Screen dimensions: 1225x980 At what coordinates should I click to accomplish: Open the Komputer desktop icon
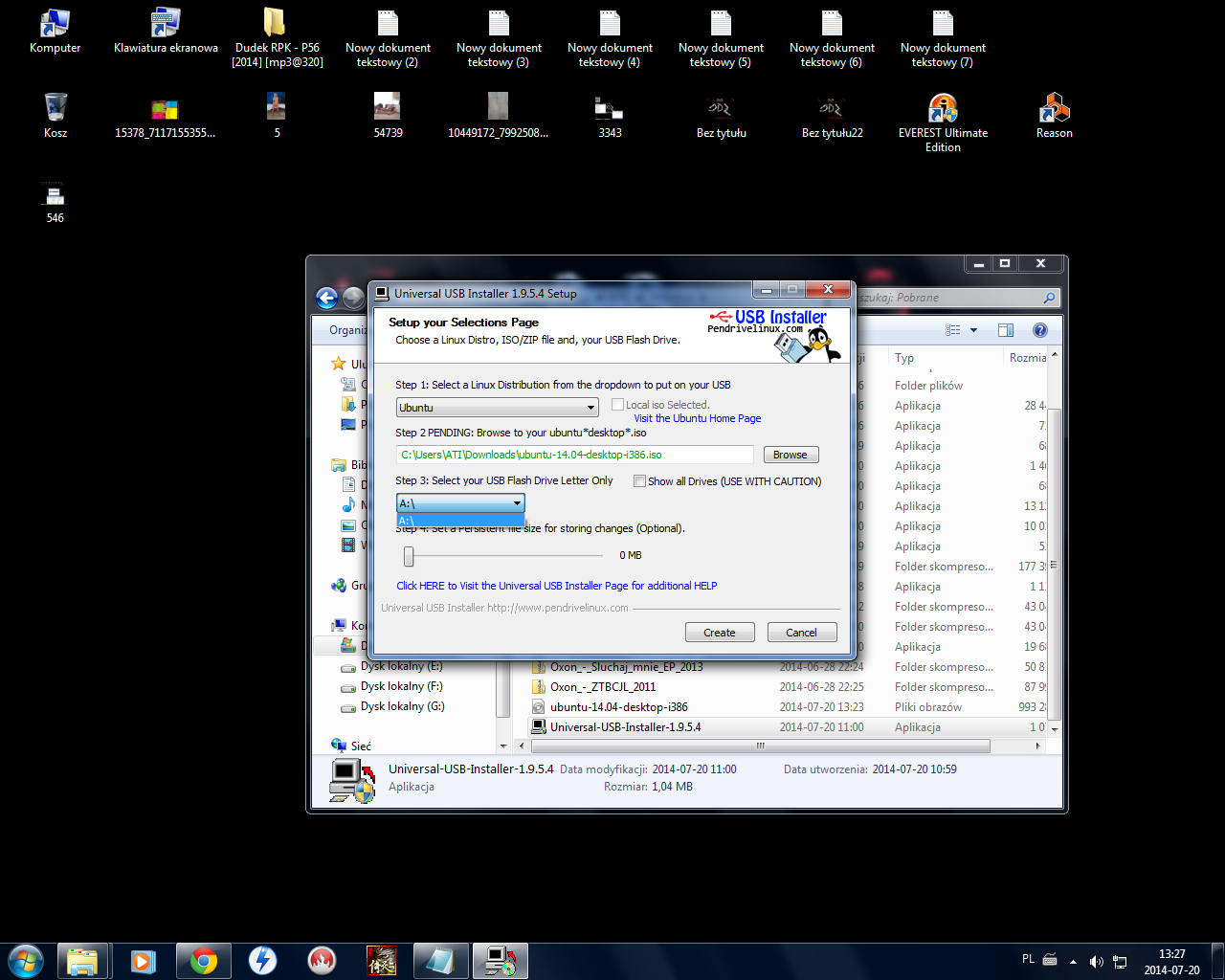56,31
